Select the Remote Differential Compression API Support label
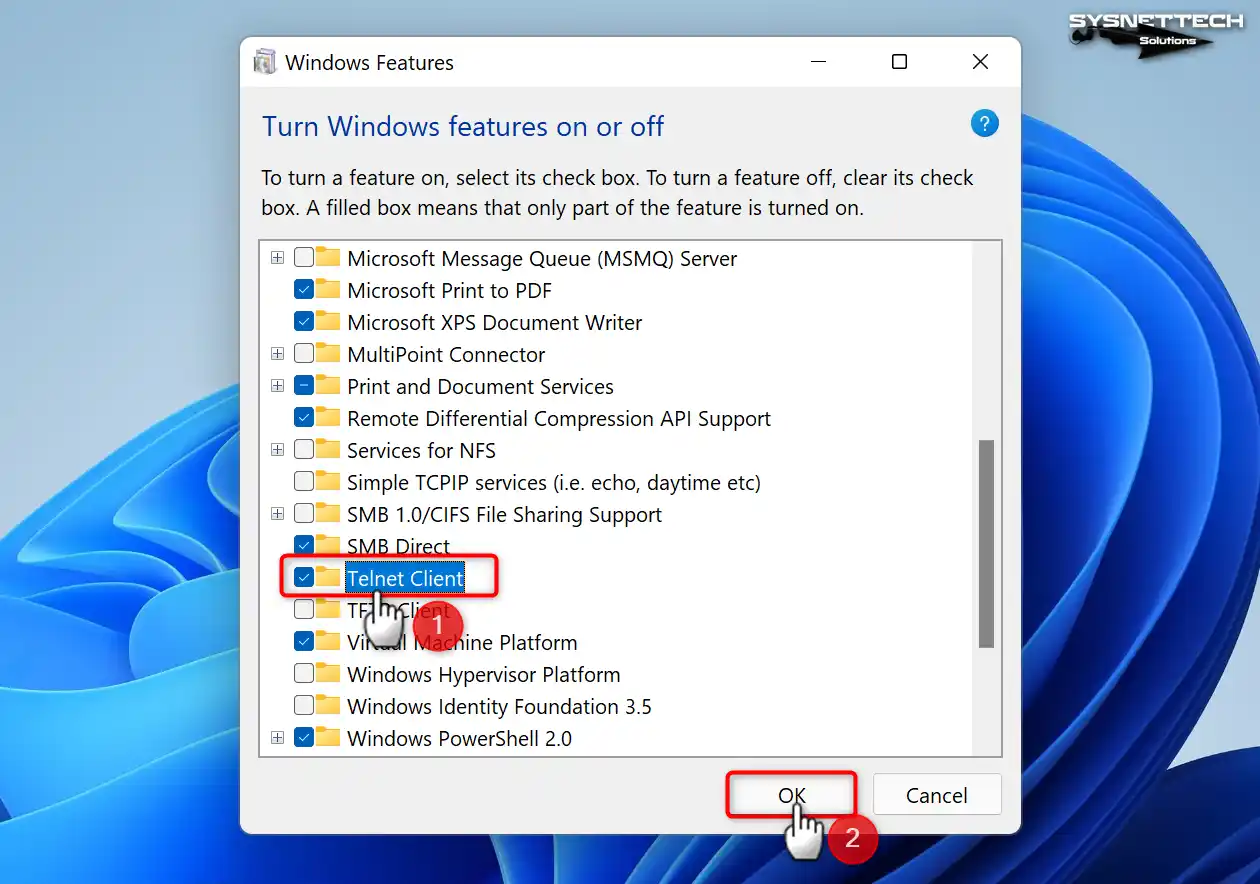This screenshot has width=1260, height=884. tap(559, 418)
